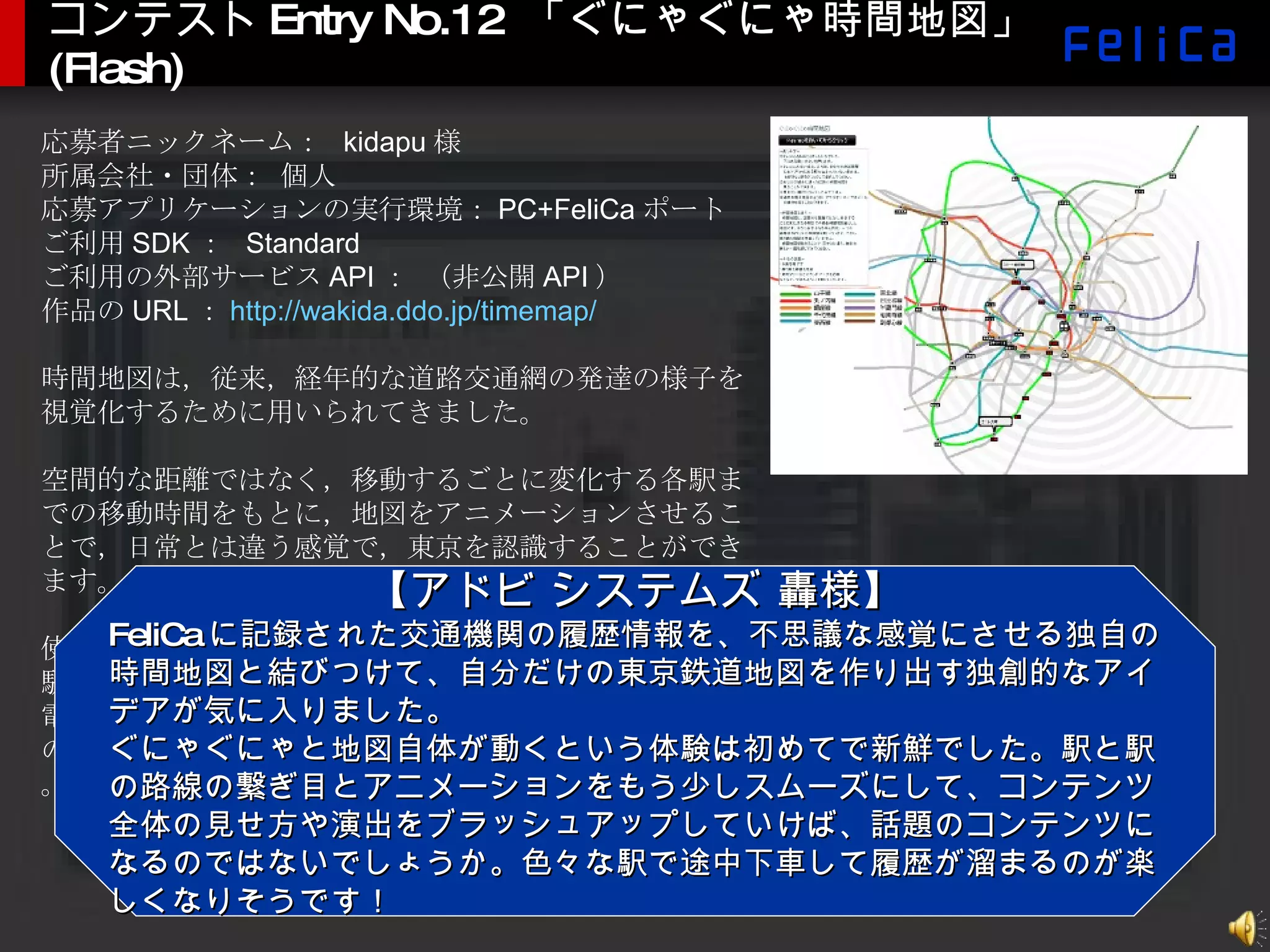The image size is (1270, 952).
Task: Click '(Flash)' in the title
Action: [x=116, y=68]
